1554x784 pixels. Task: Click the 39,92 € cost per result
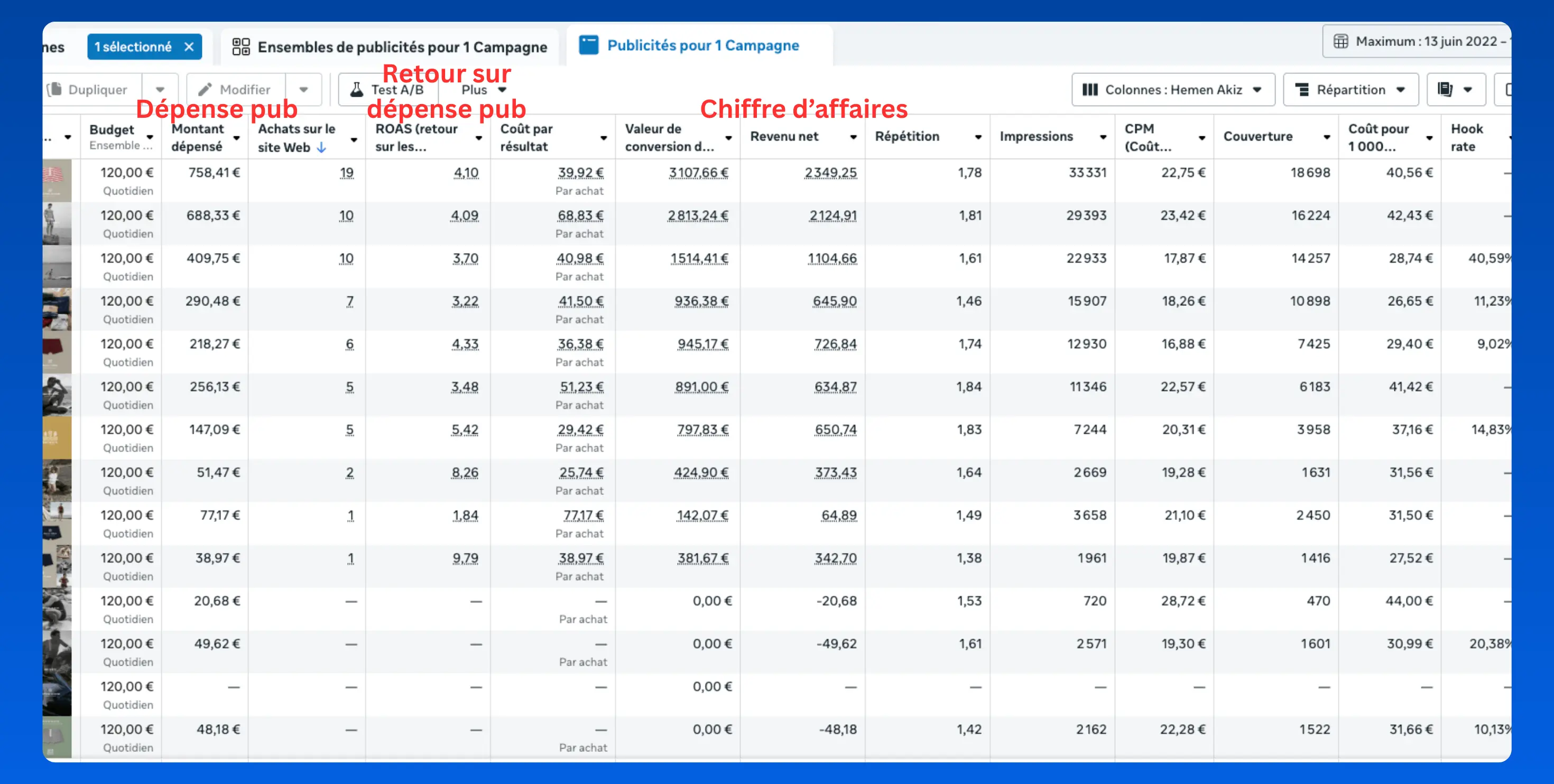[x=580, y=172]
